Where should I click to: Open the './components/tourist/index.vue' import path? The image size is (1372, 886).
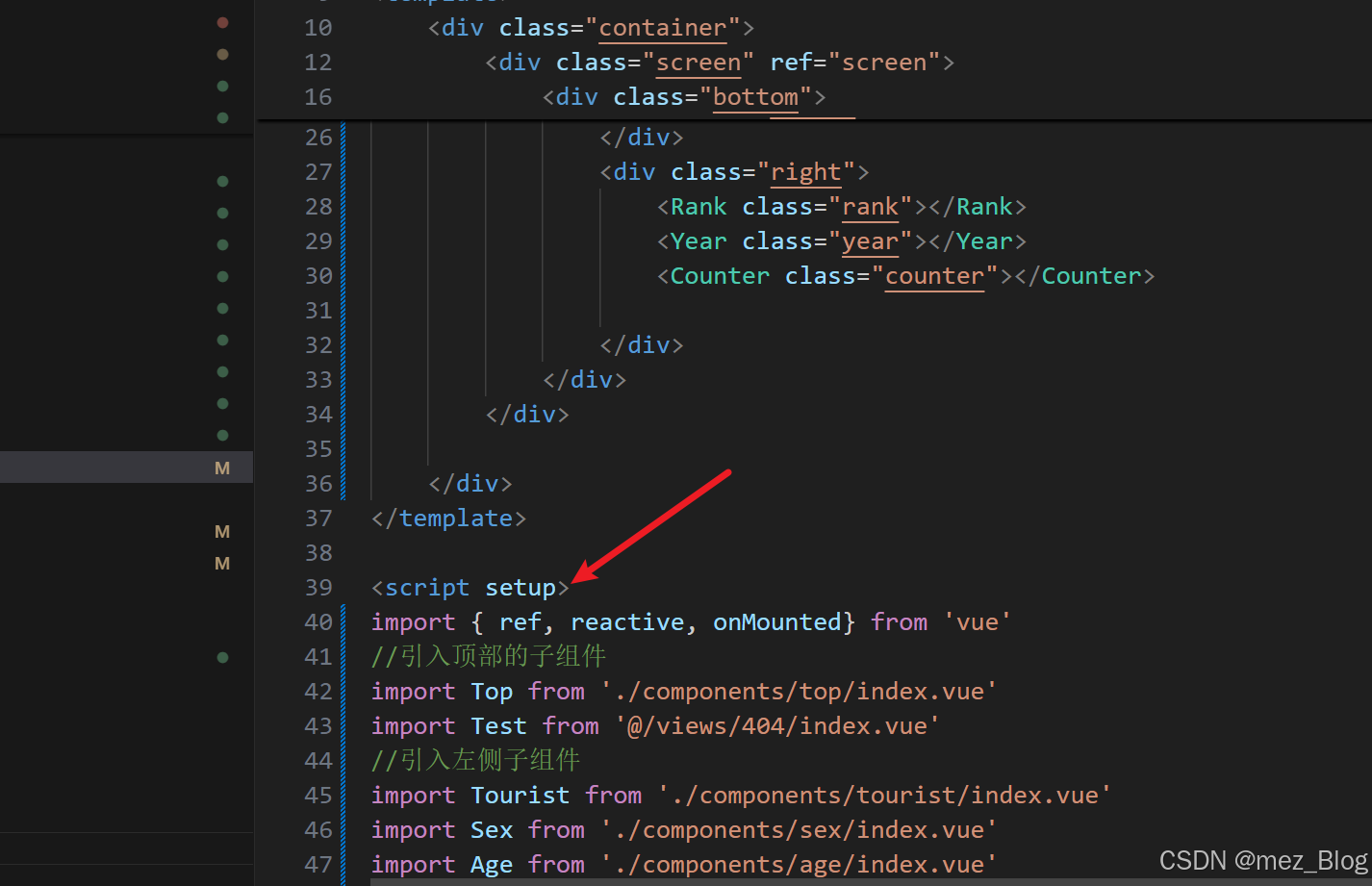point(885,796)
